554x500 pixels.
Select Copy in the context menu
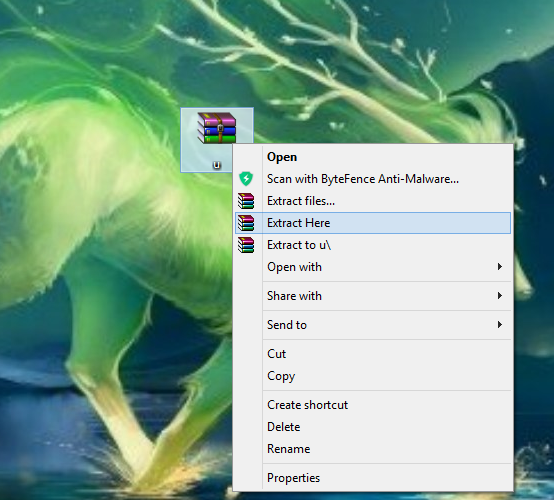pos(373,376)
